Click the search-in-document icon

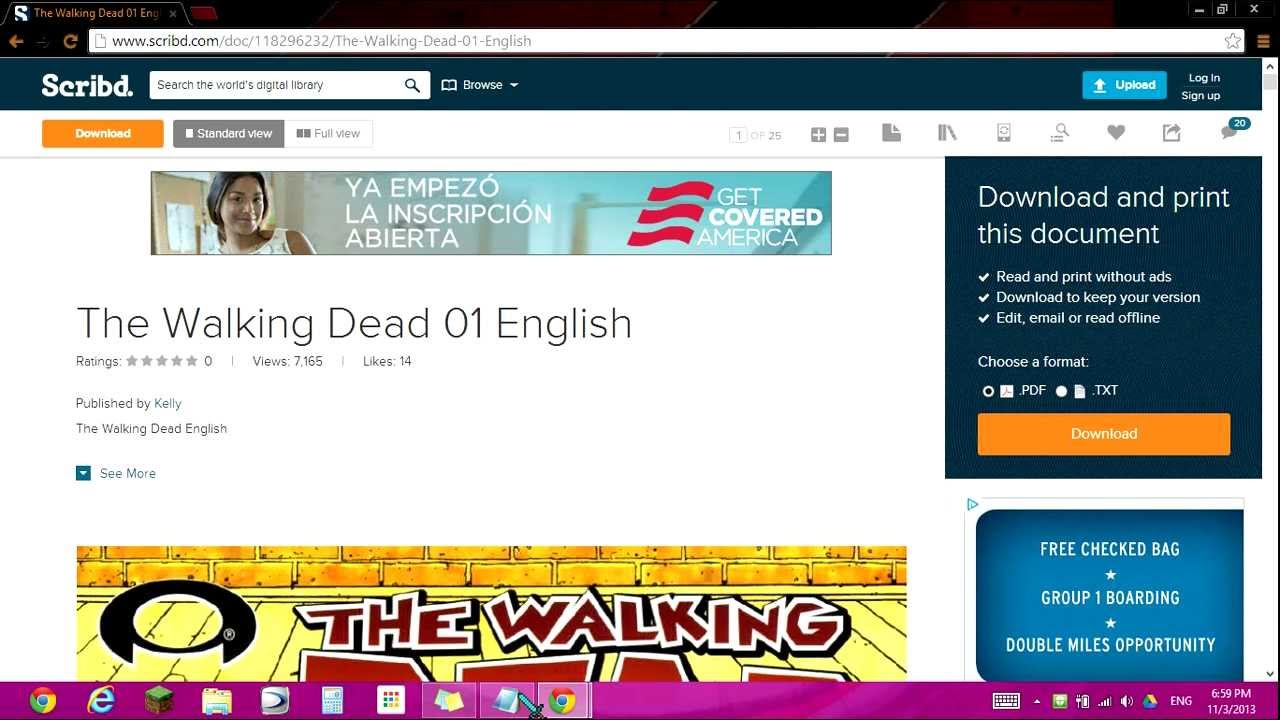[1059, 132]
